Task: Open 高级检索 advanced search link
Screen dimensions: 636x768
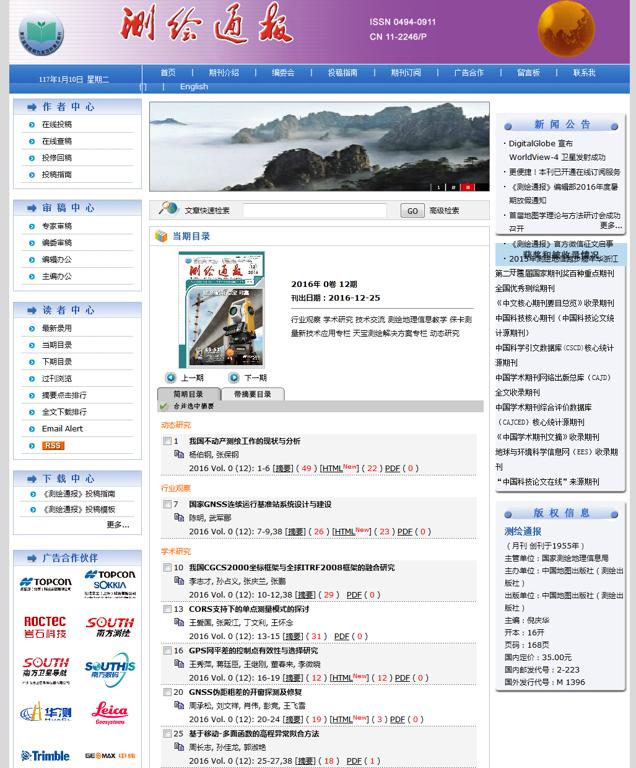Action: point(444,211)
